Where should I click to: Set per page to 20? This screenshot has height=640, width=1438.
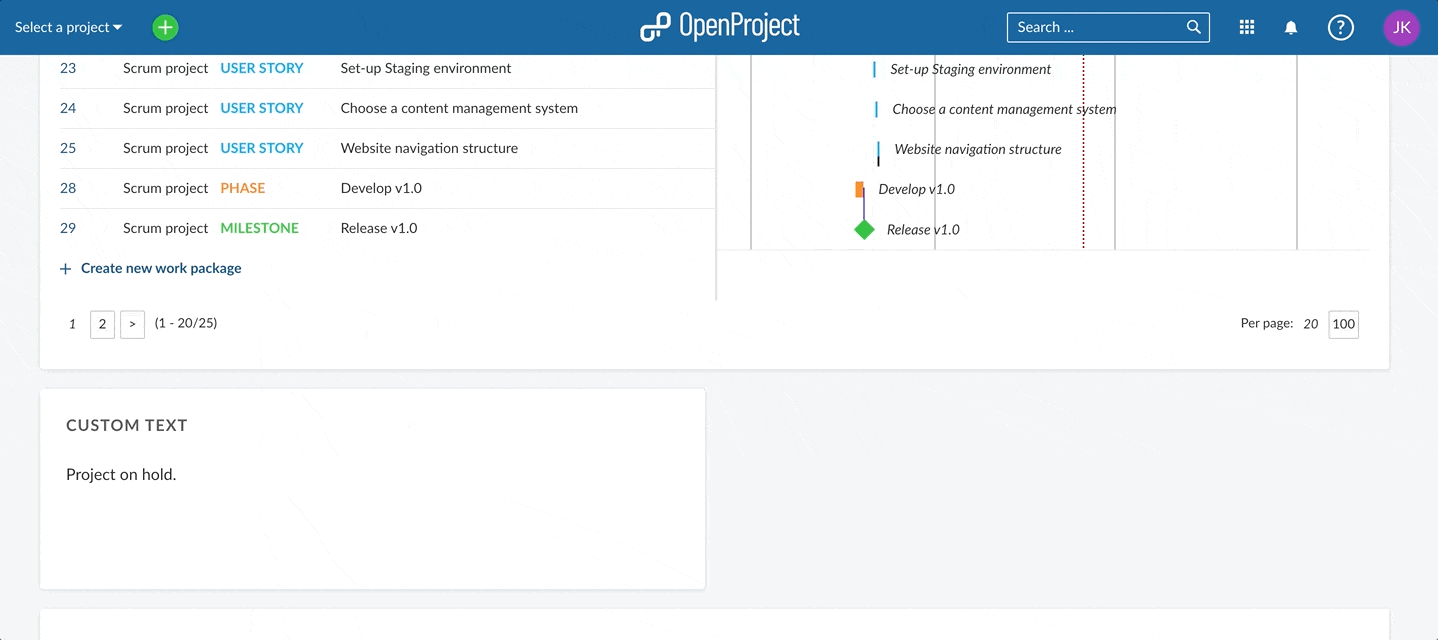pos(1310,324)
